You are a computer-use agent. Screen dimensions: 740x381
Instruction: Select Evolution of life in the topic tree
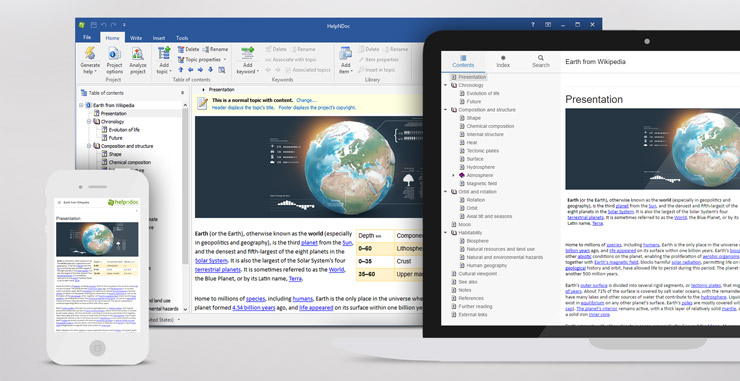(124, 130)
